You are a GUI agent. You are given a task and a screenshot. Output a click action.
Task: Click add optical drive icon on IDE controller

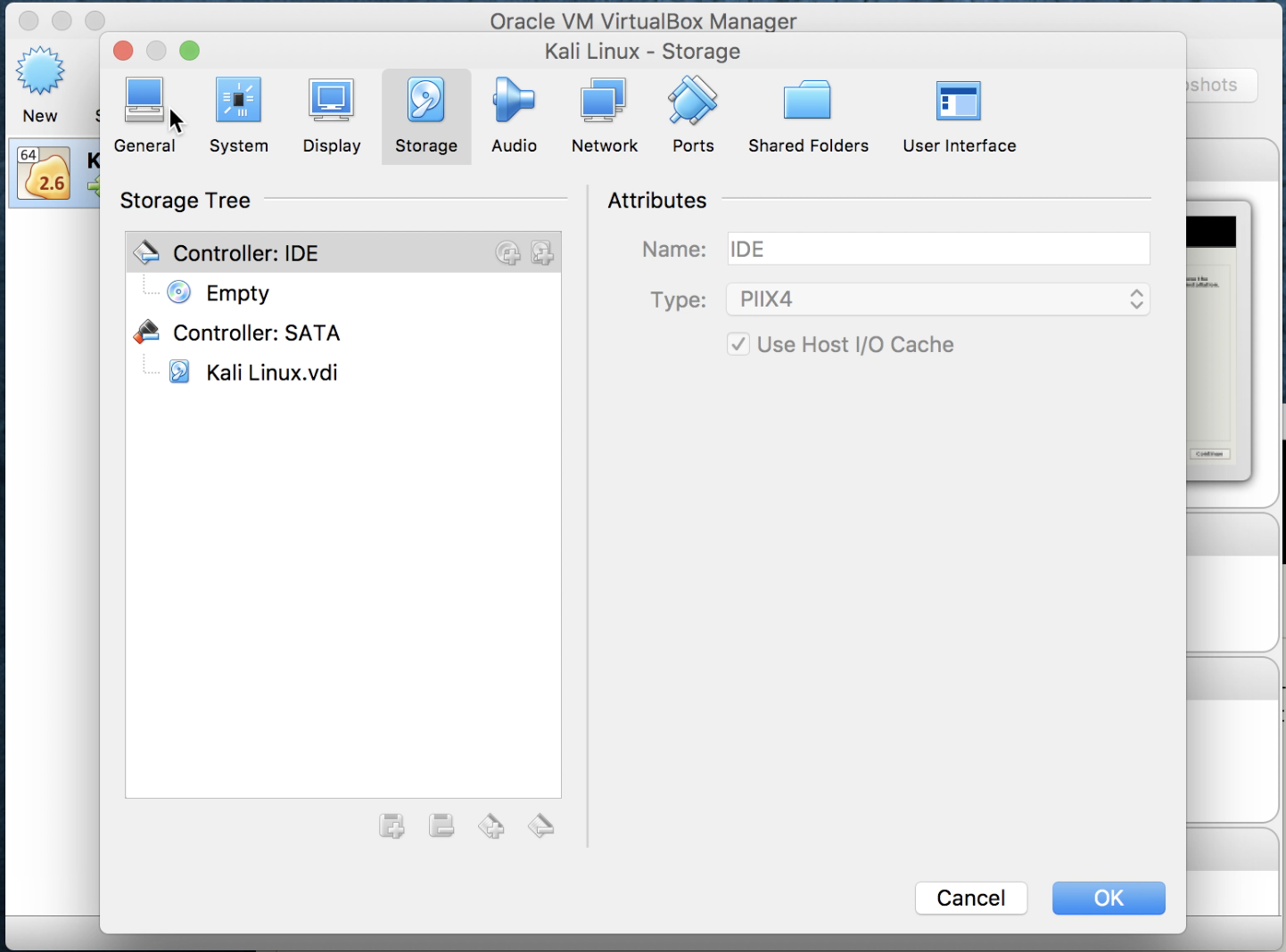coord(508,253)
